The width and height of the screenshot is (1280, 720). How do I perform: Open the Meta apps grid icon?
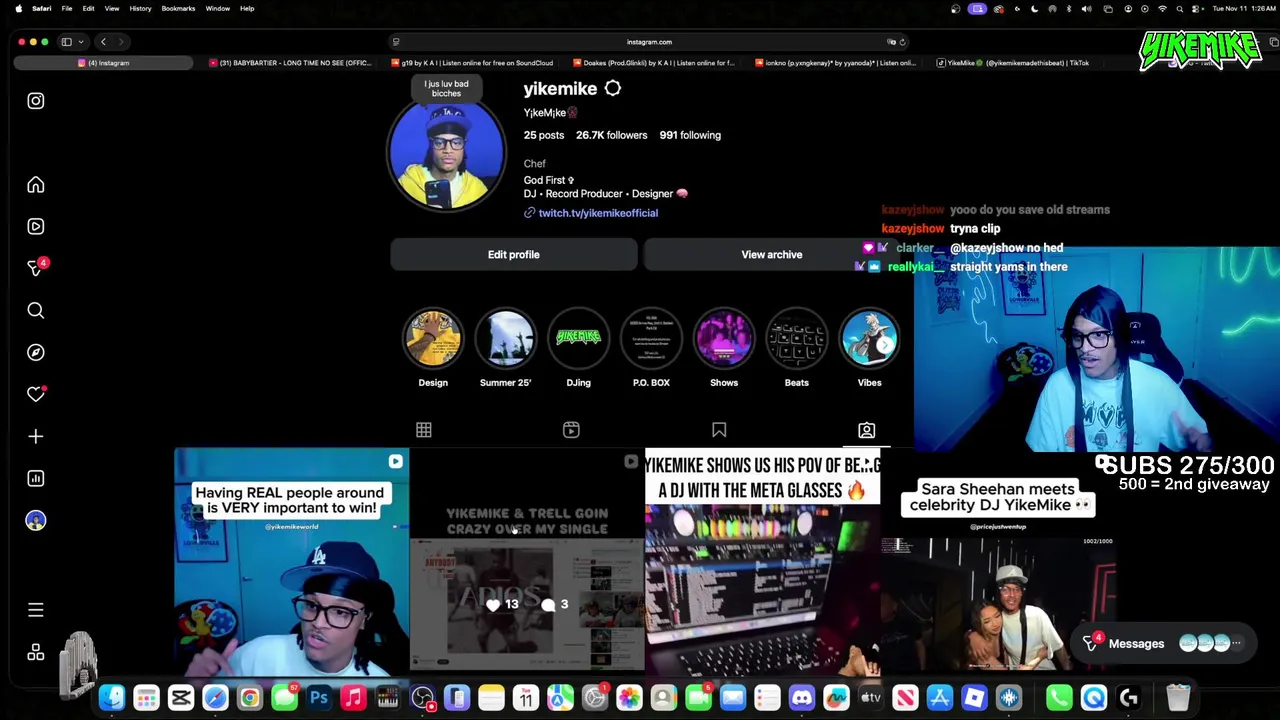(35, 653)
